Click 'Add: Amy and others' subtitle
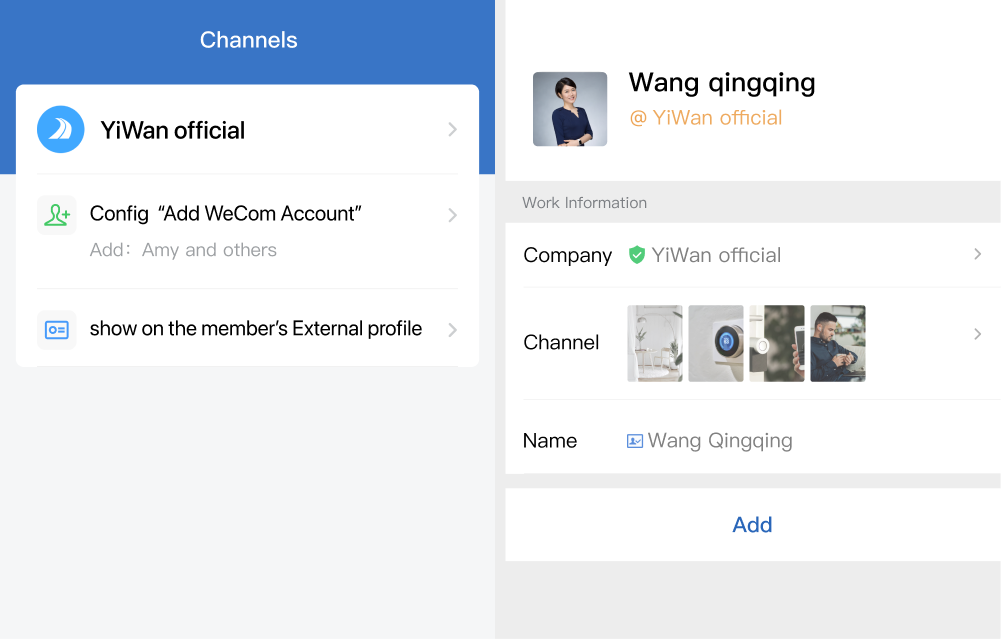The width and height of the screenshot is (1001, 640). (183, 249)
